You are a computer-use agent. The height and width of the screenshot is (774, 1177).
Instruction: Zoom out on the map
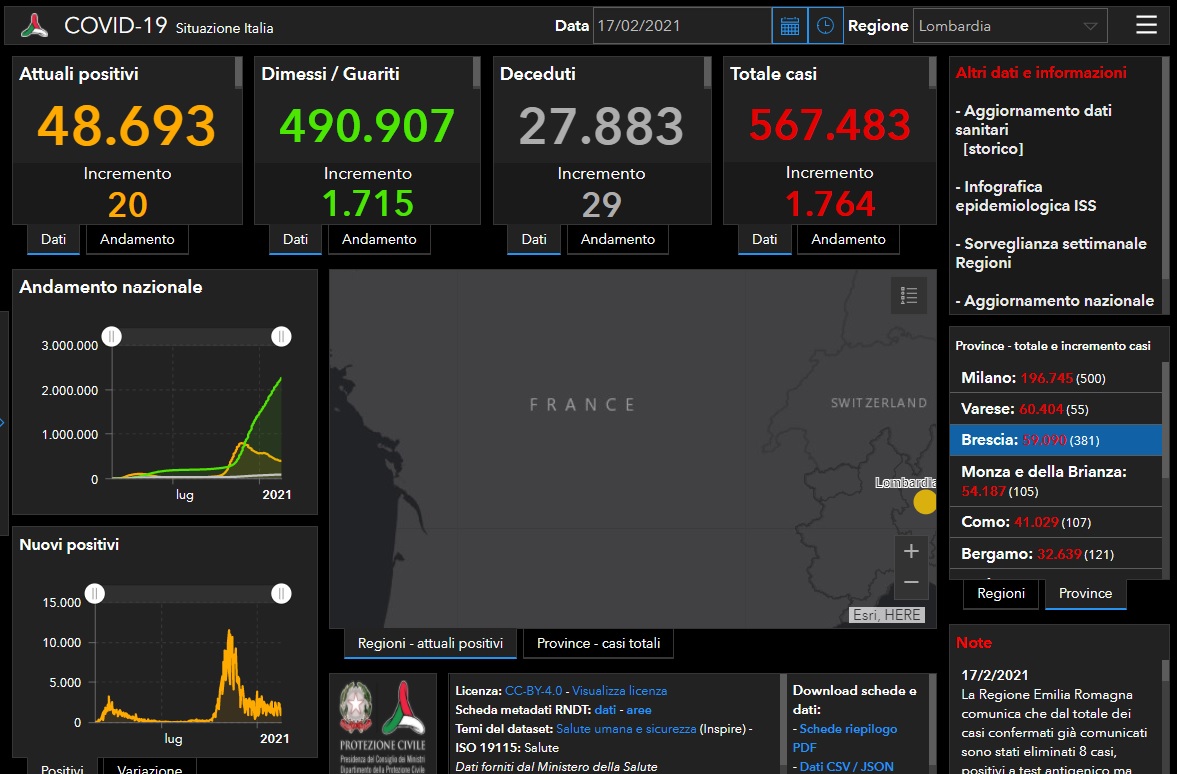point(910,582)
